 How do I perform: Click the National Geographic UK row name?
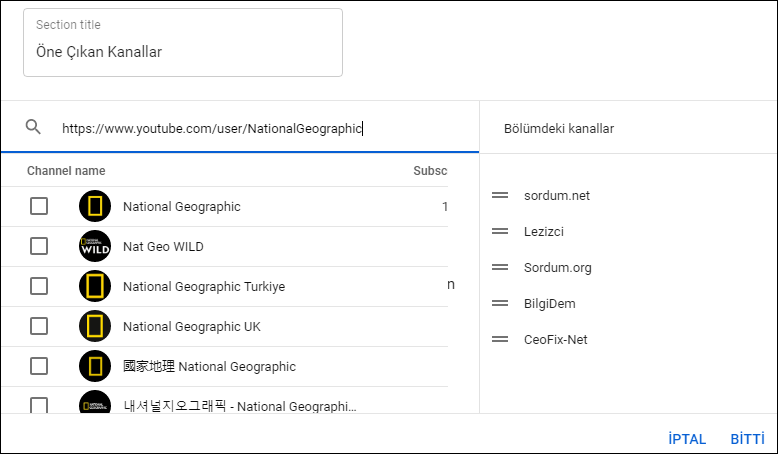[192, 326]
